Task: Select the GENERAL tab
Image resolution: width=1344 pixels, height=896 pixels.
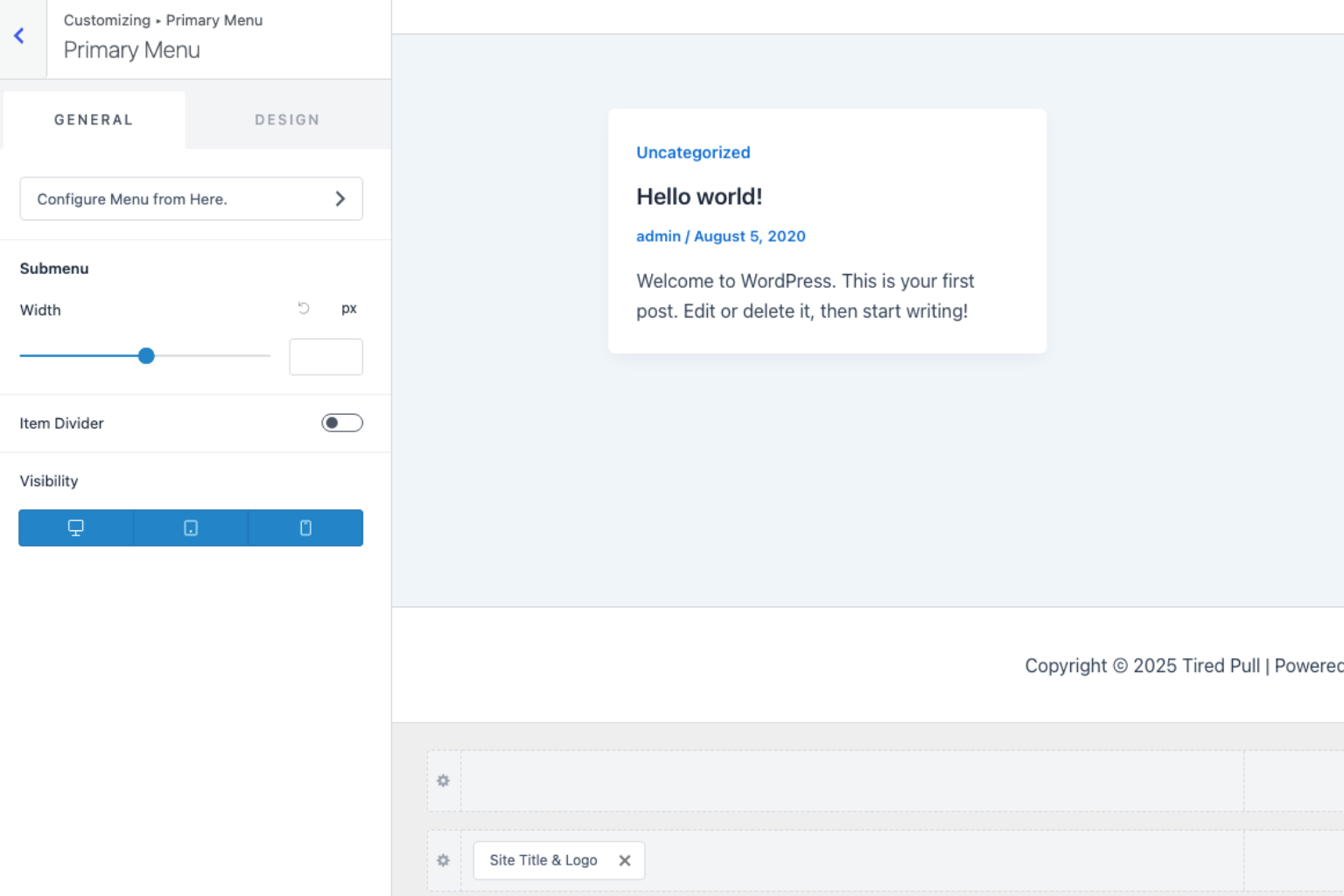Action: tap(93, 120)
